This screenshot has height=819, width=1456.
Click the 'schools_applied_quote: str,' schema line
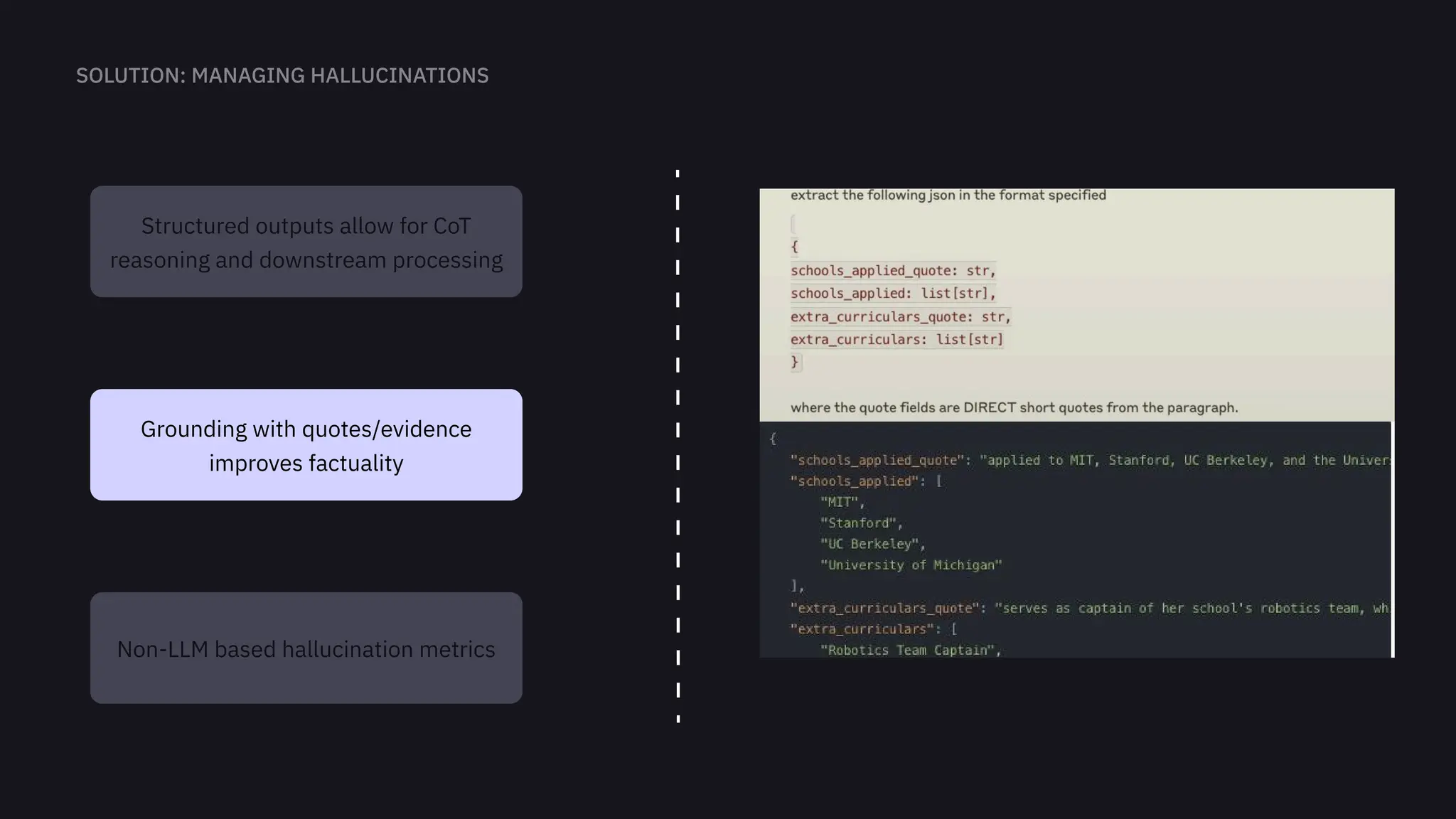pyautogui.click(x=892, y=270)
